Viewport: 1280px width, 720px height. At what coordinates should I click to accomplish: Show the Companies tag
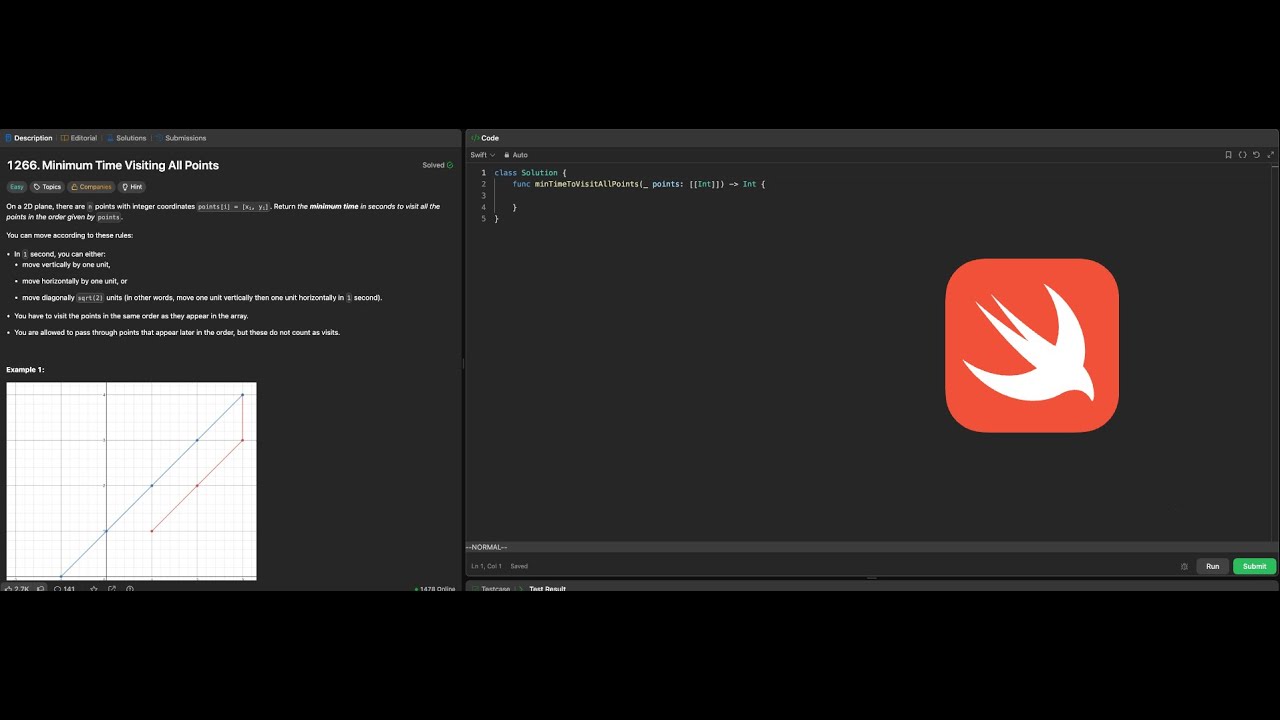pos(91,187)
